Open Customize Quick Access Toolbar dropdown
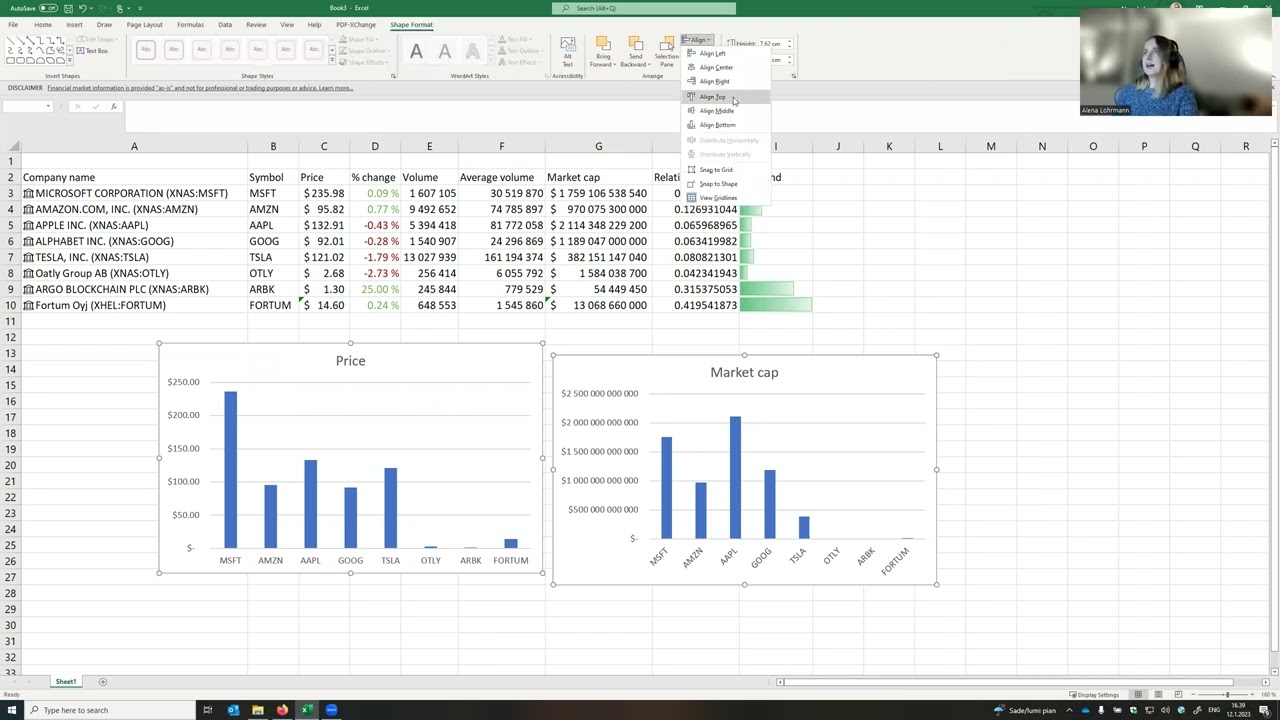Screen dimensions: 1280x720 click(140, 8)
